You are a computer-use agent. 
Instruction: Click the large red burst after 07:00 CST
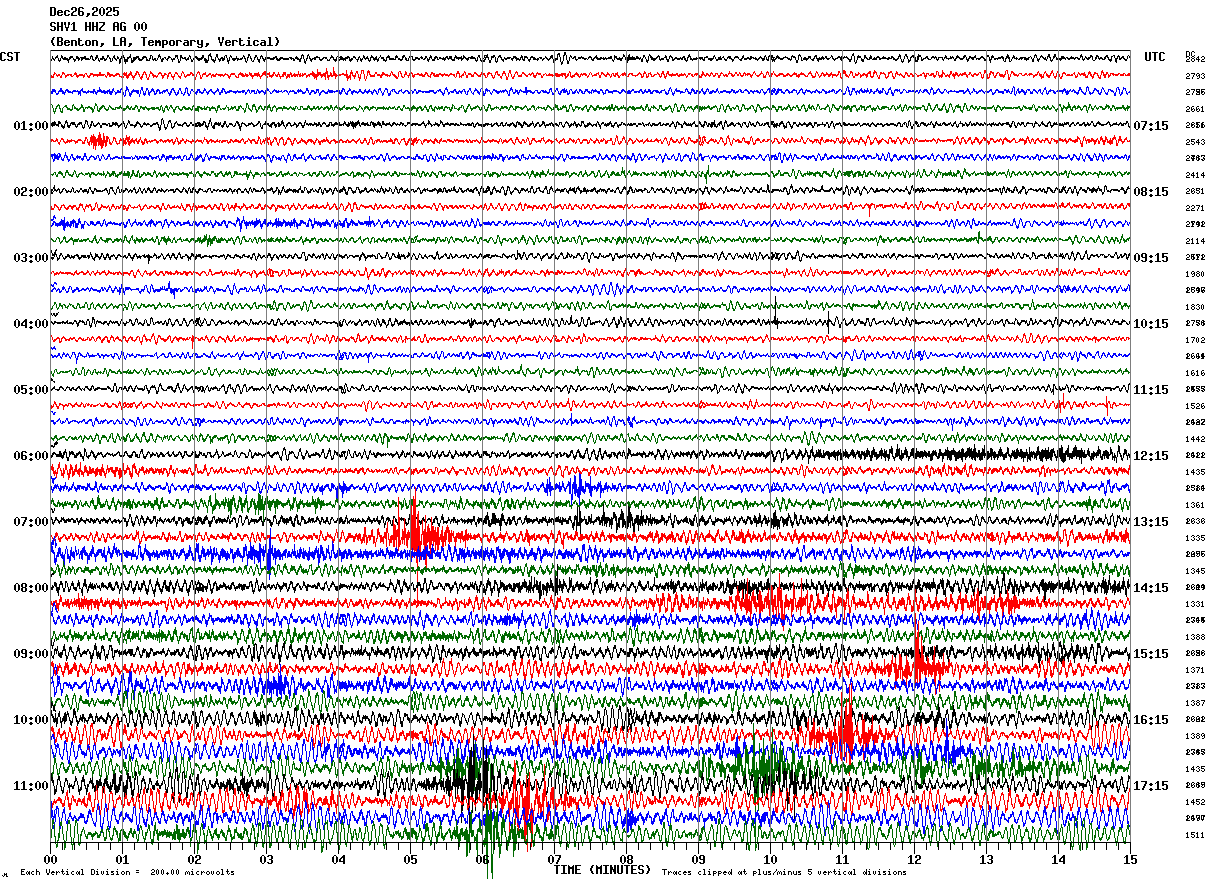415,532
